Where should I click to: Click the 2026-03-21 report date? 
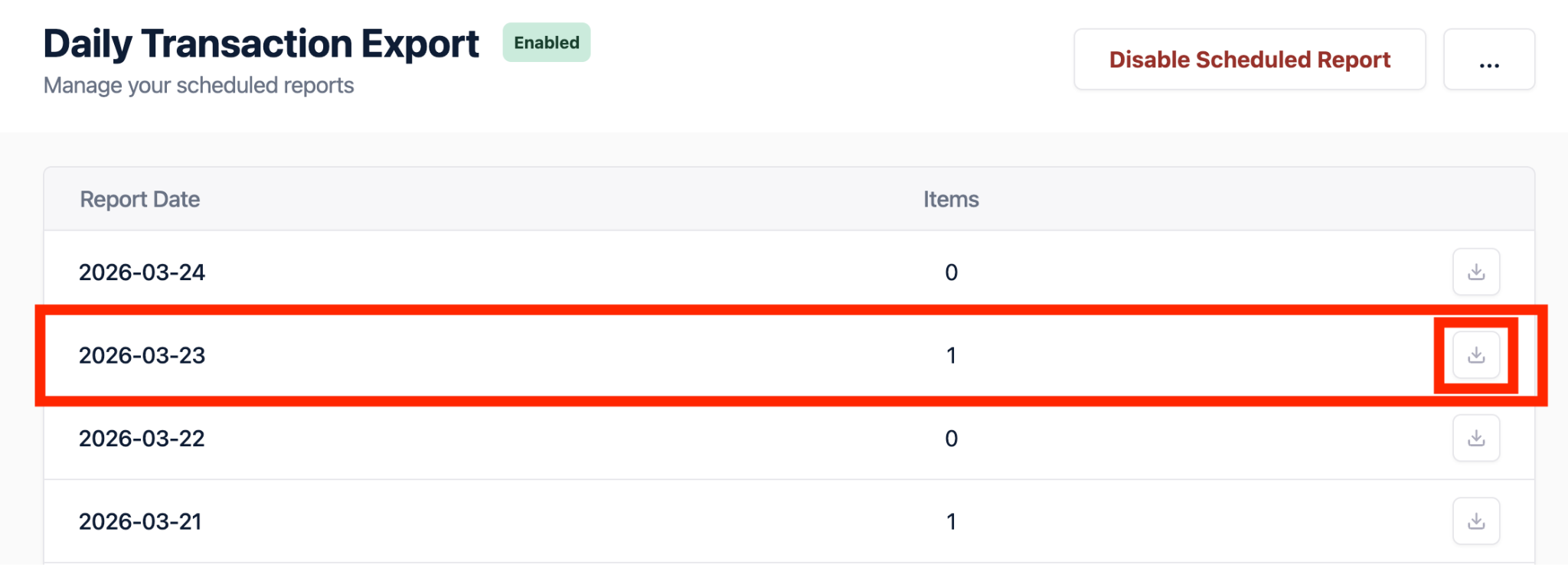coord(140,522)
